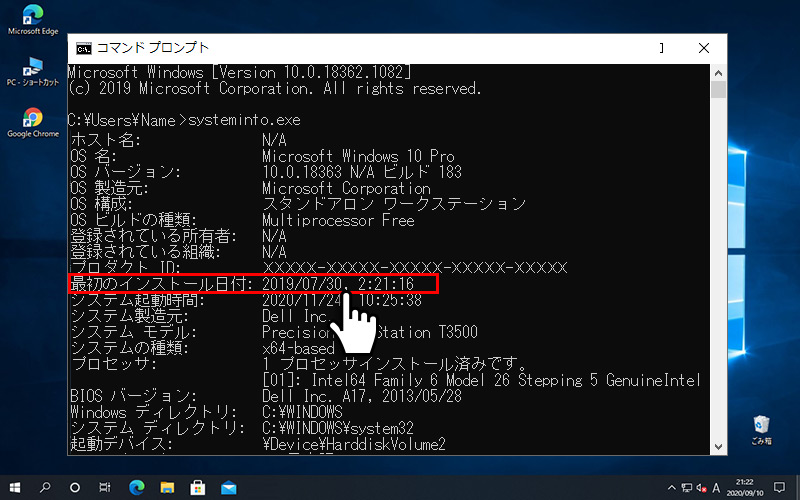800x500 pixels.
Task: Open Cortana circle on taskbar
Action: tap(75, 487)
